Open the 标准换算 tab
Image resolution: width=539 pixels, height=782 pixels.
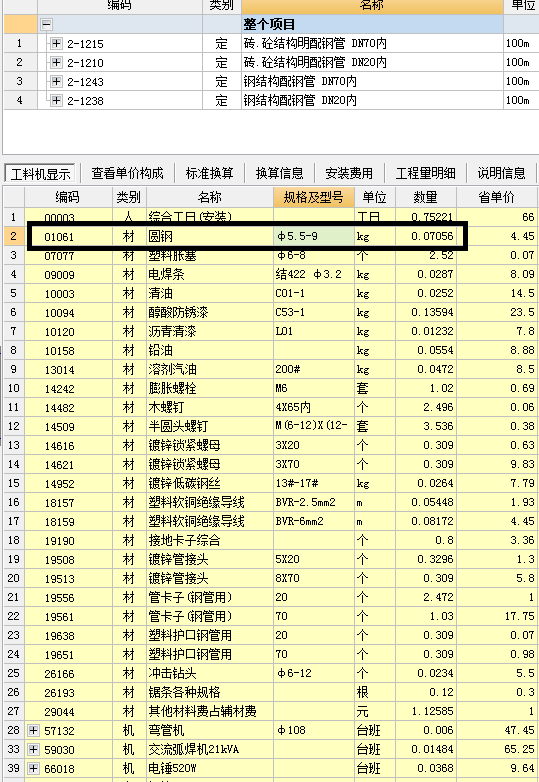209,173
